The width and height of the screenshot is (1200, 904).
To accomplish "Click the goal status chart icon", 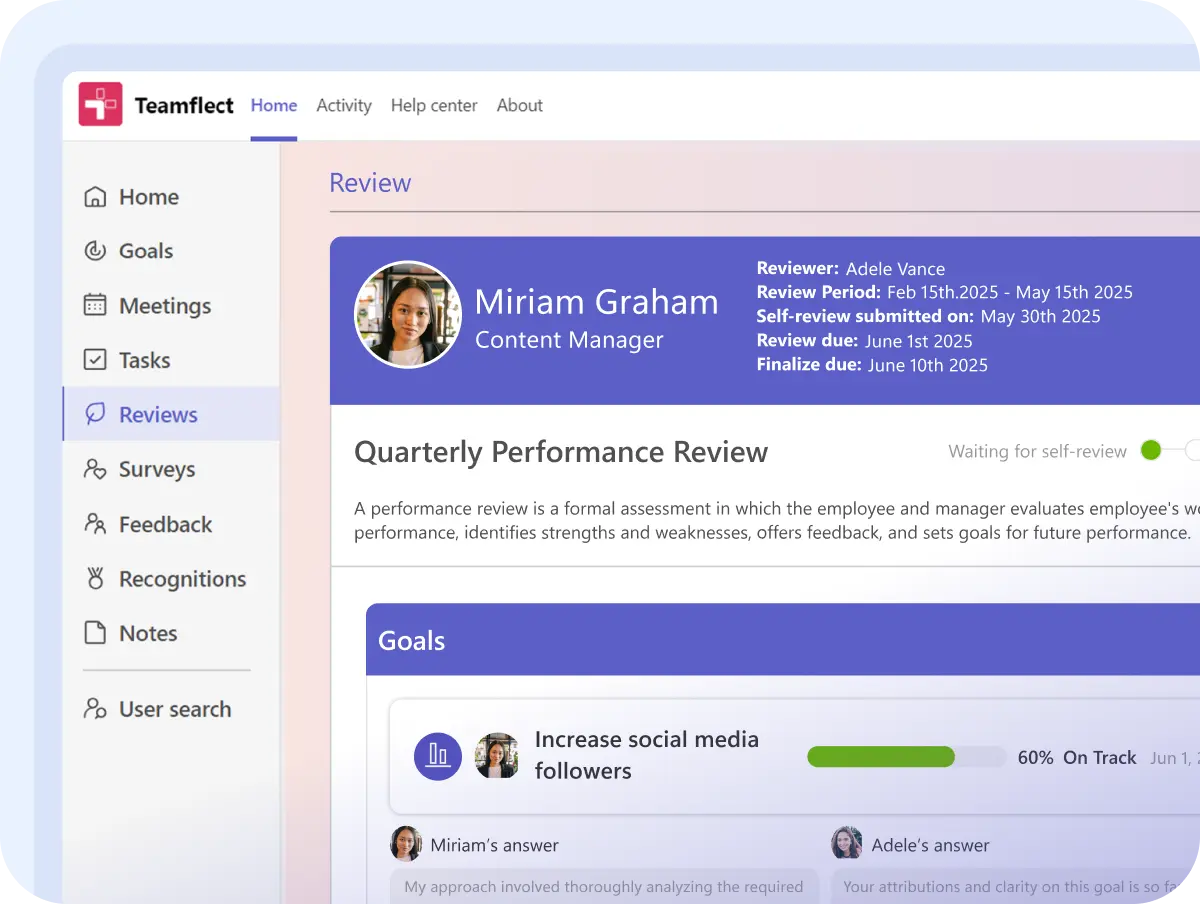I will (x=438, y=756).
